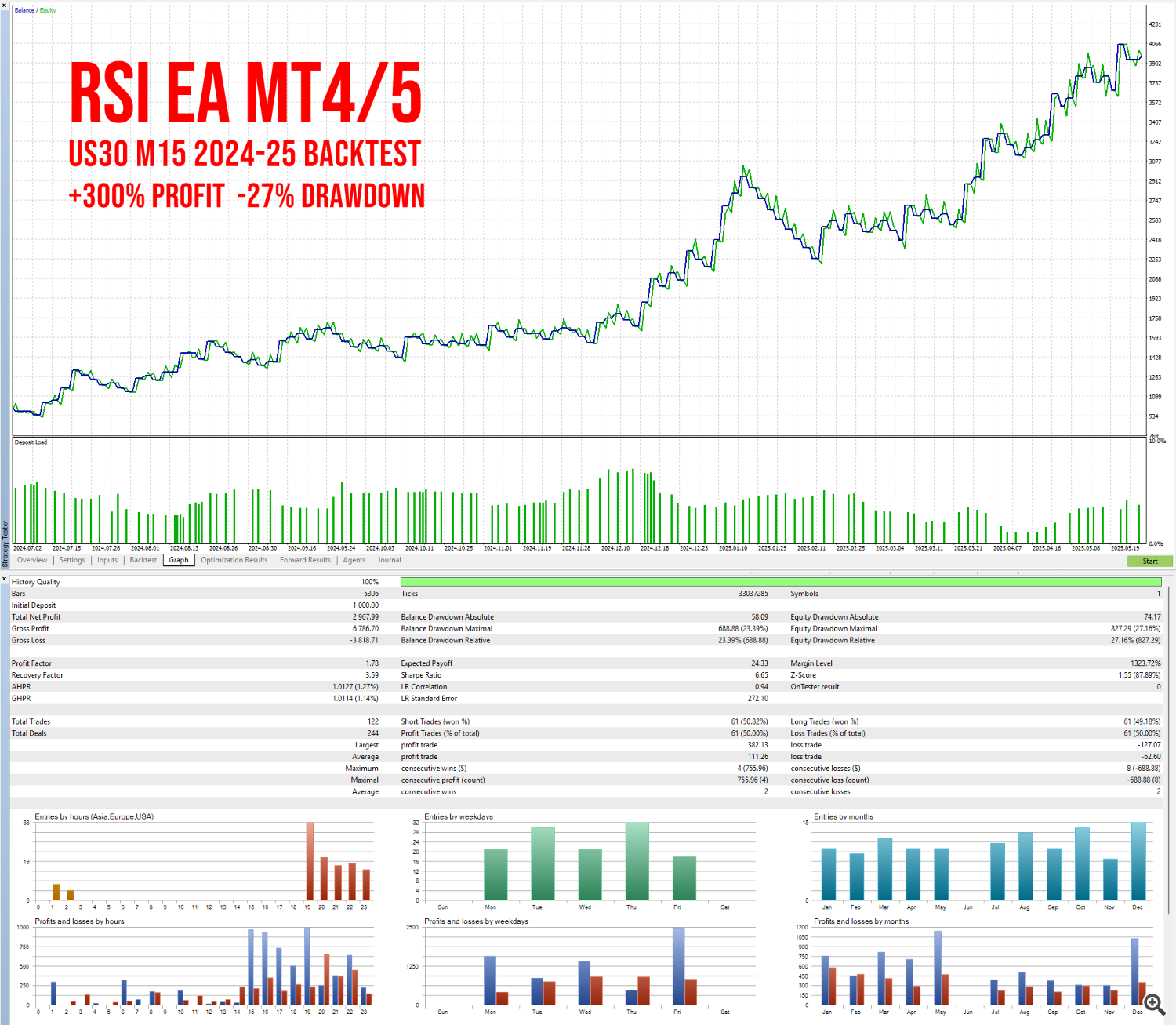Click the Entries by months chart title
The width and height of the screenshot is (1176, 1025).
[844, 817]
